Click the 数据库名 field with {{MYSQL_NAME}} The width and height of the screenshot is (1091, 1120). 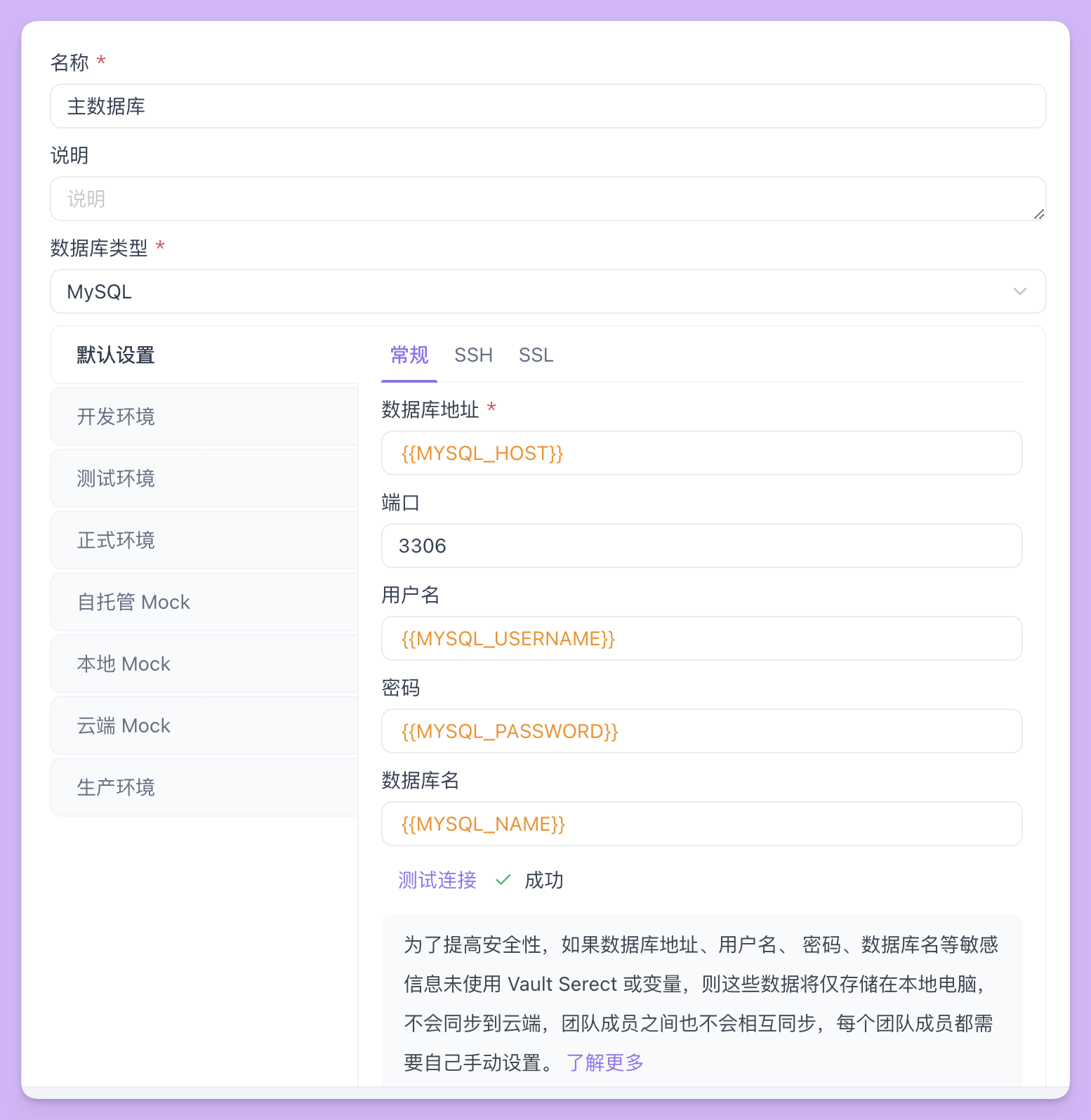[702, 824]
